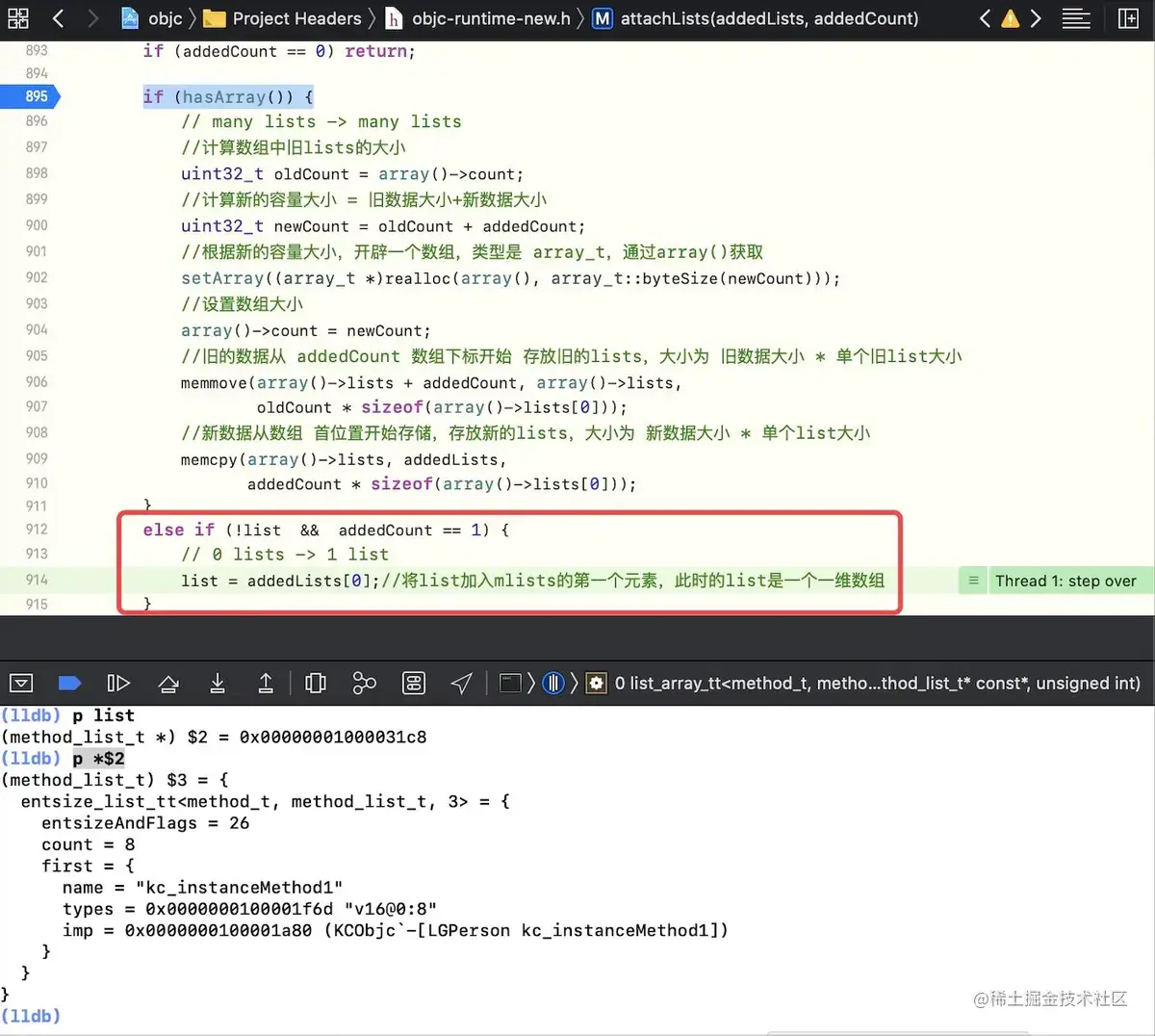Click the 'else if (!list' condition line
The image size is (1155, 1036).
click(x=326, y=531)
